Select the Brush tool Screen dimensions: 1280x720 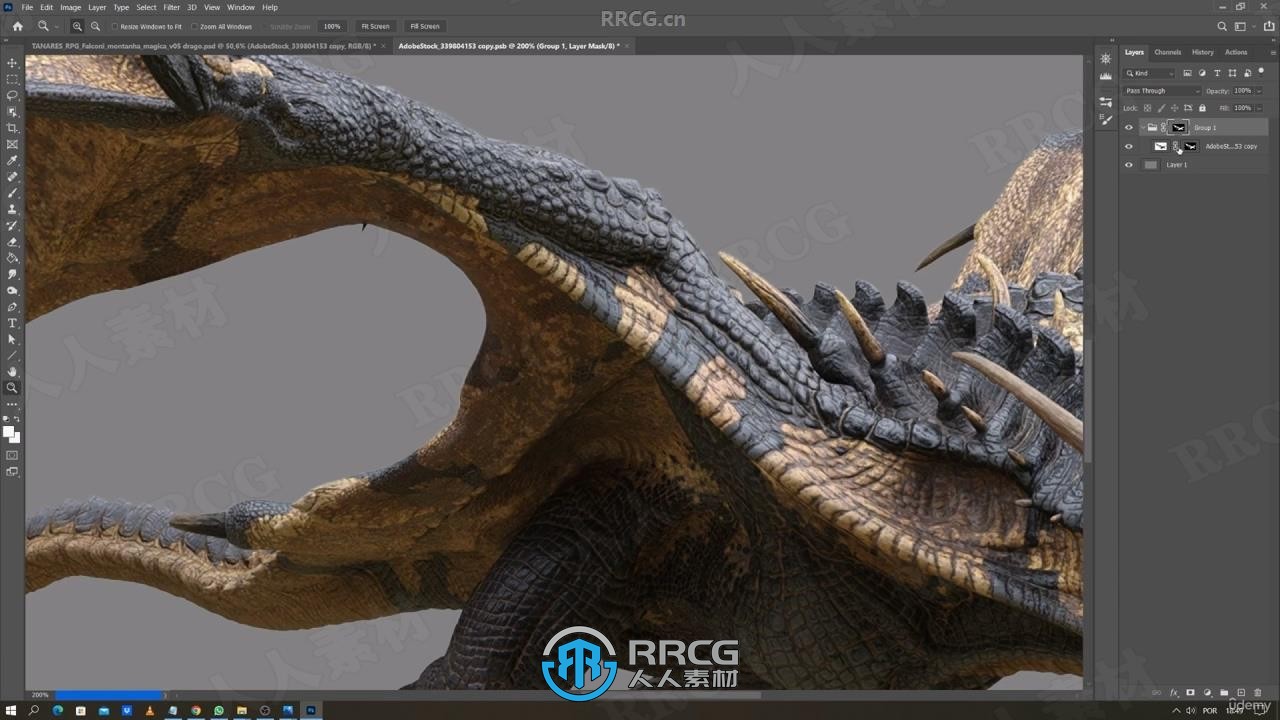12,193
